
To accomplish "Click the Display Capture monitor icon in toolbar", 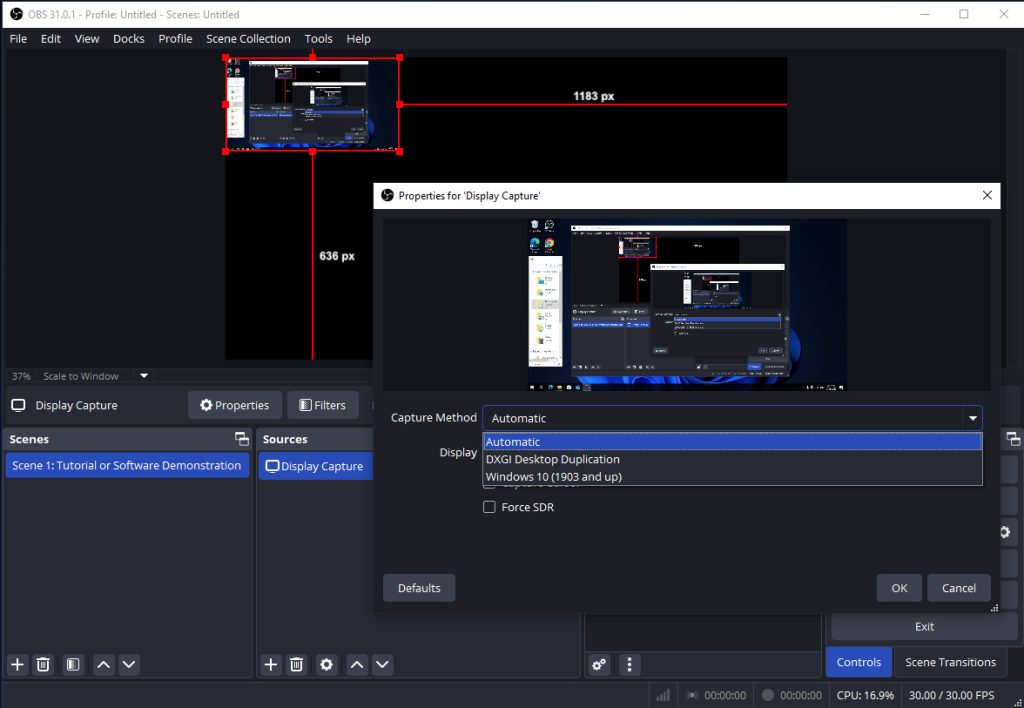I will [18, 405].
